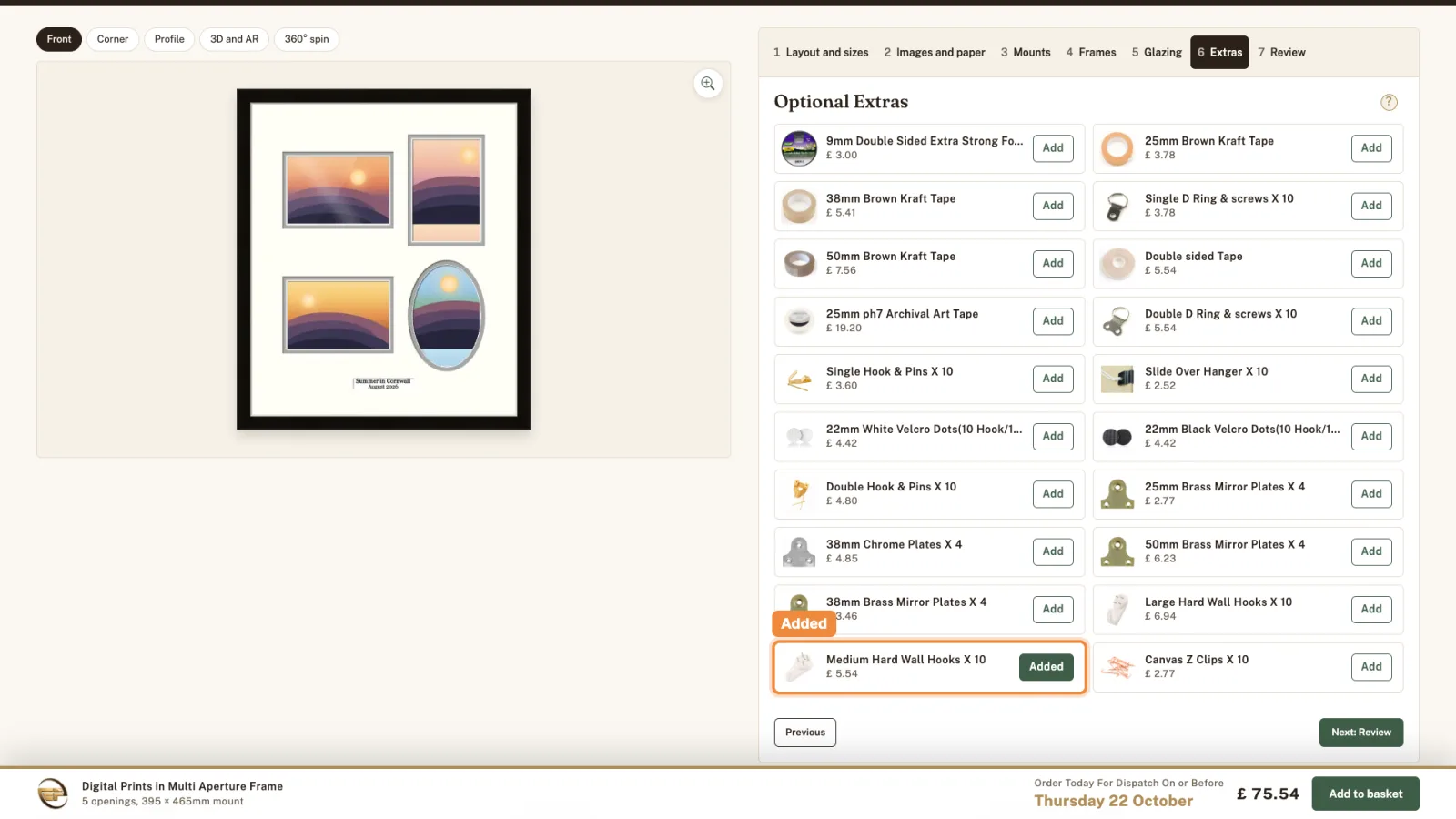The height and width of the screenshot is (819, 1456).
Task: Click the Next: Review button
Action: [x=1361, y=733]
